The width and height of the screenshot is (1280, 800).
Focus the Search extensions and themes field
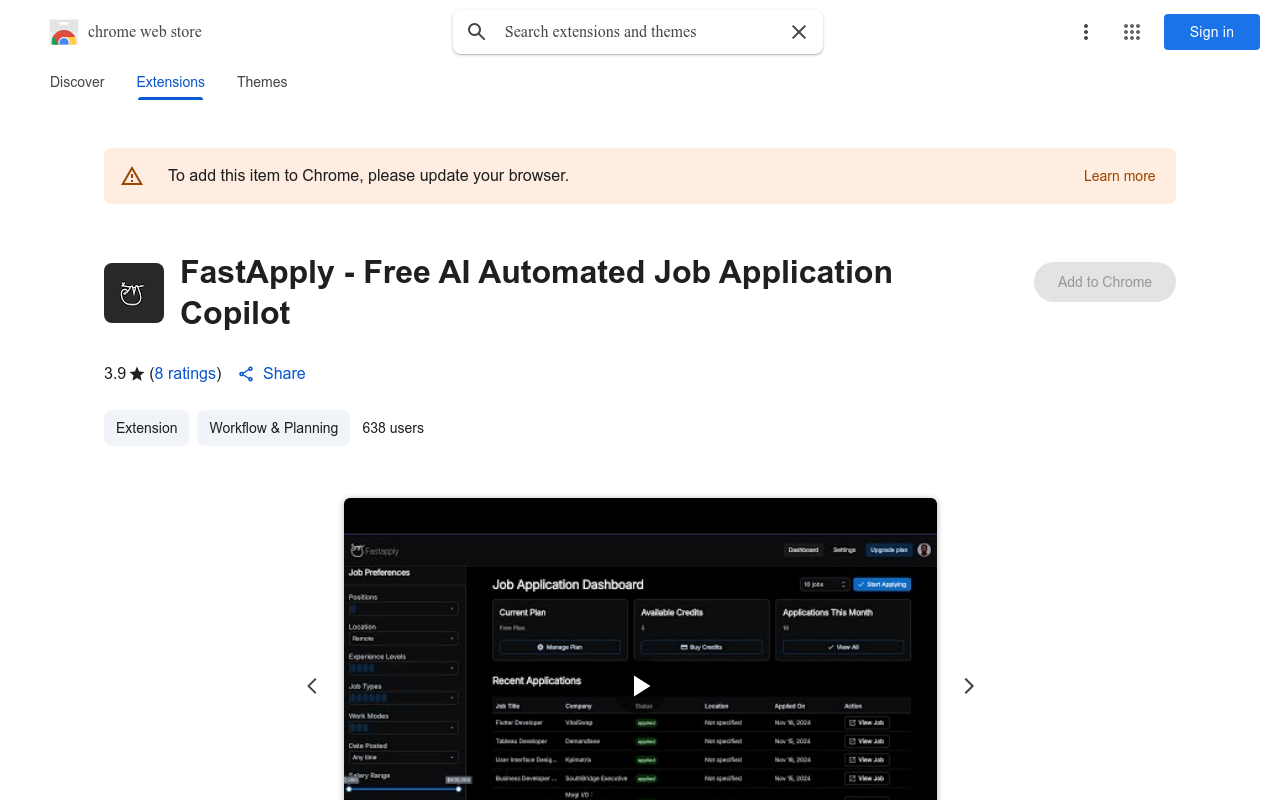click(640, 32)
